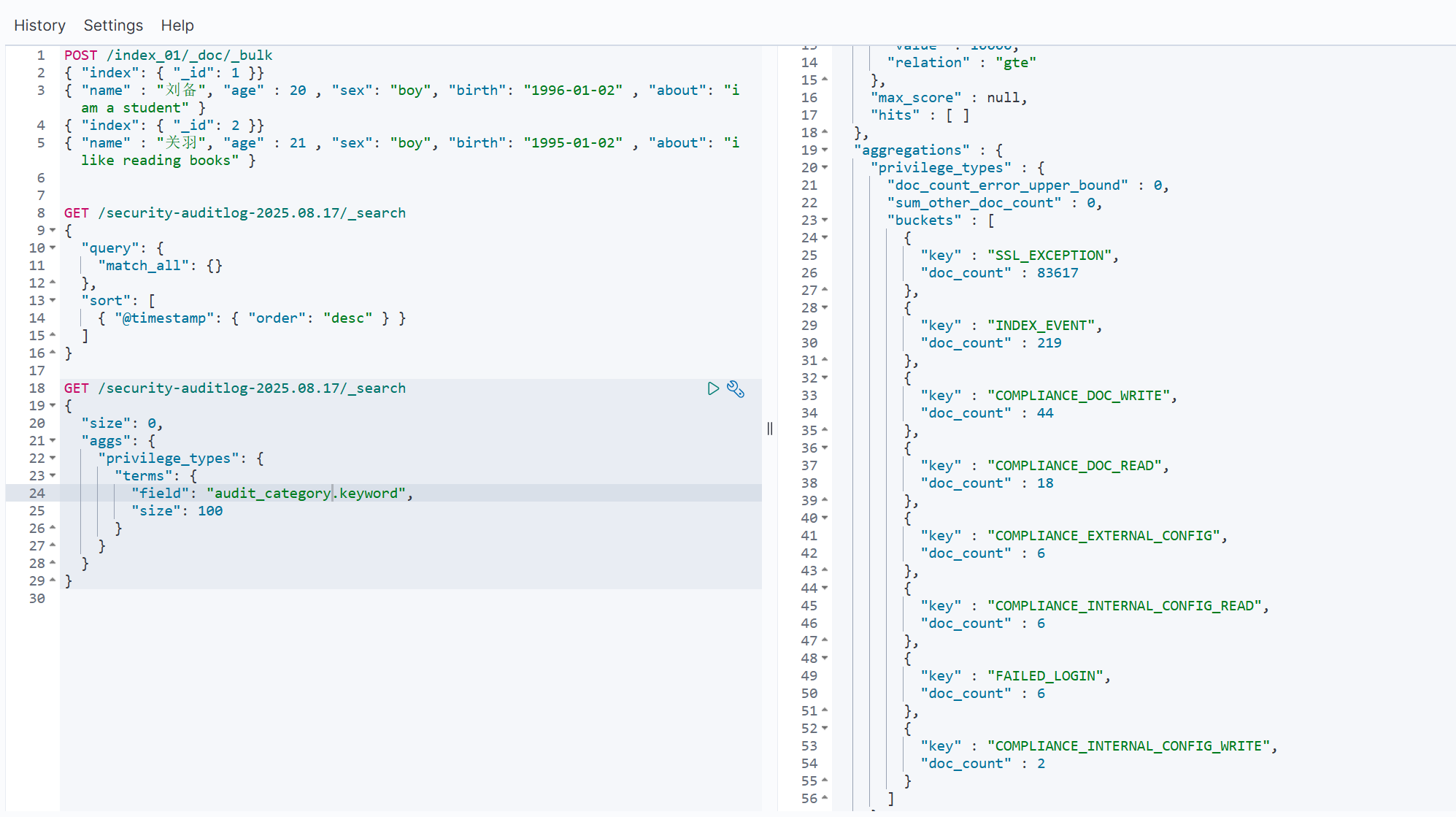Collapse aggregations object in response line 19

825,150
